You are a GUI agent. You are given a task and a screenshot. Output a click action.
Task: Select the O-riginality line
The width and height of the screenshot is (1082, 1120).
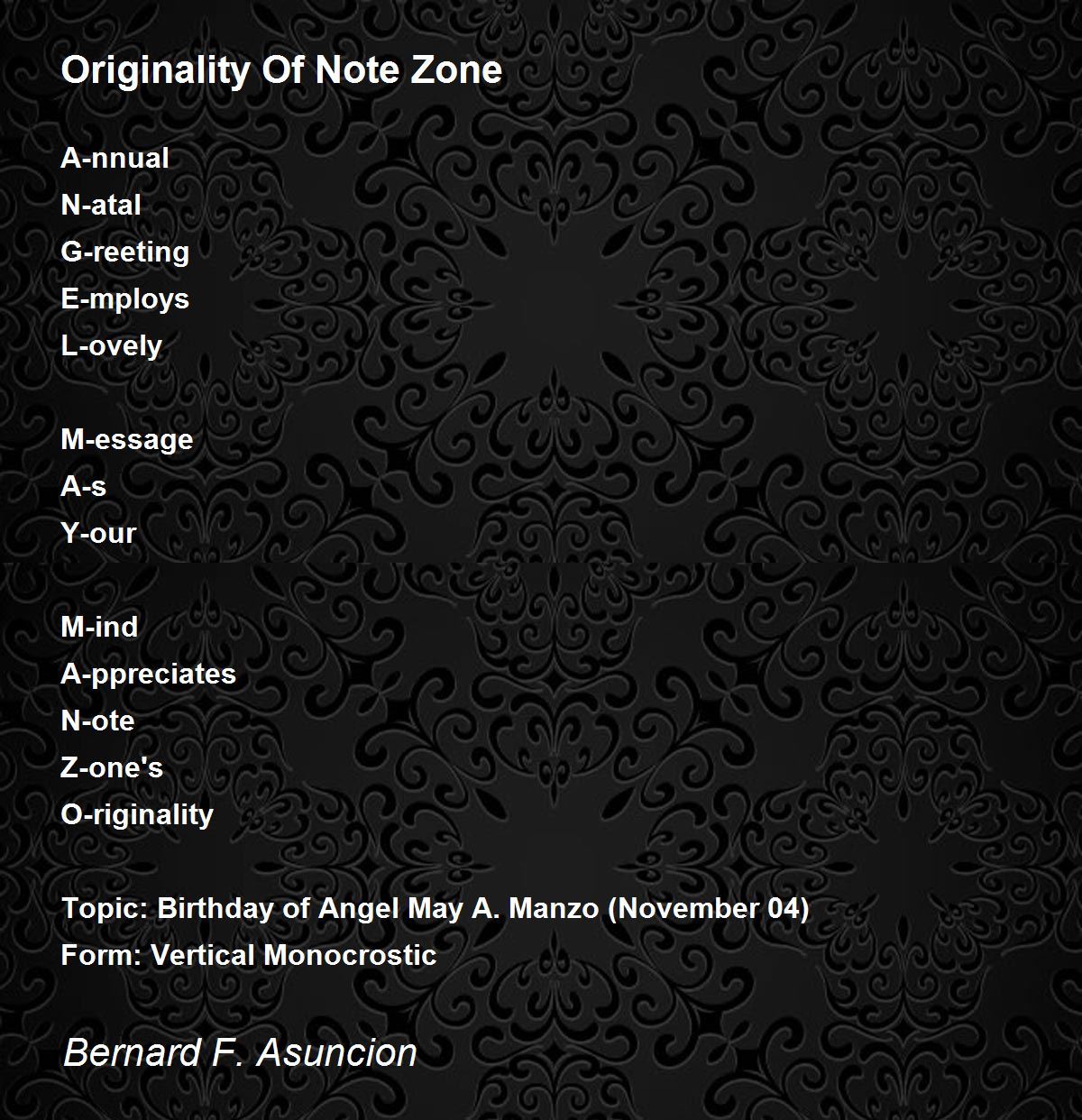click(x=137, y=814)
